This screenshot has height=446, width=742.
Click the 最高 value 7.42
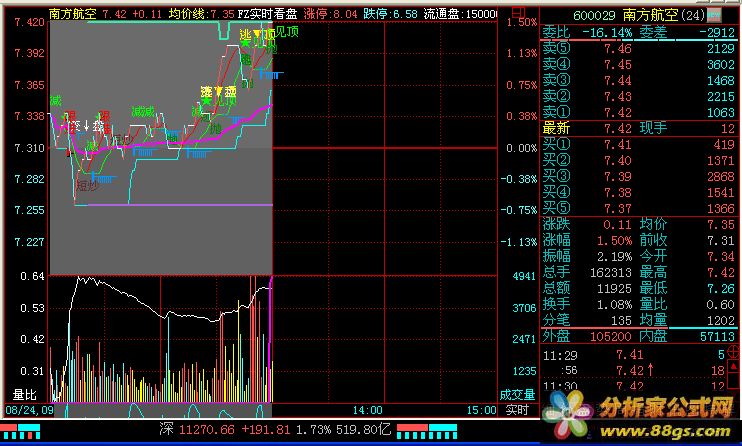[x=721, y=273]
